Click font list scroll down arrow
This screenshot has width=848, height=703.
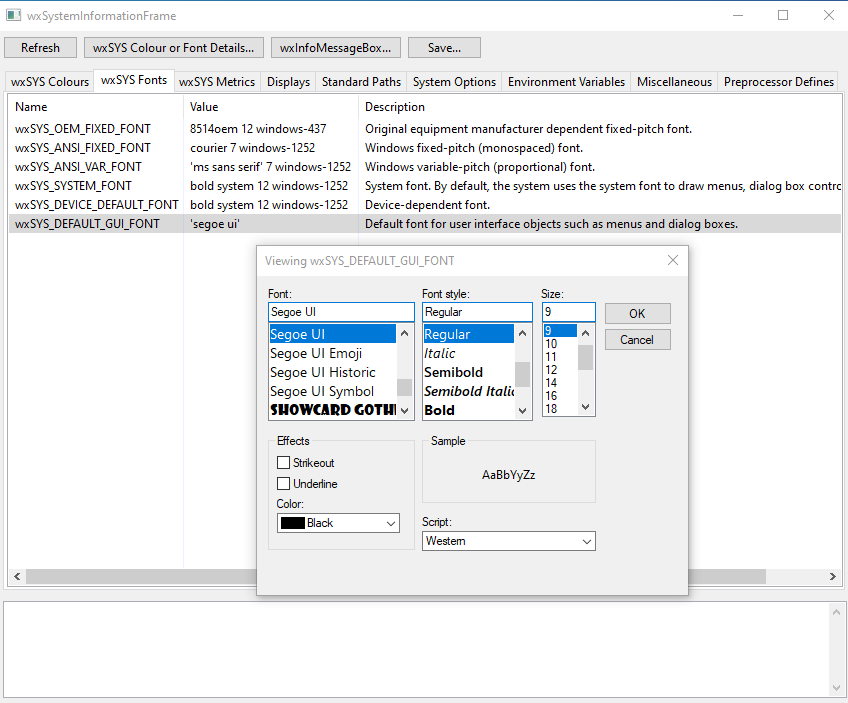[x=405, y=410]
